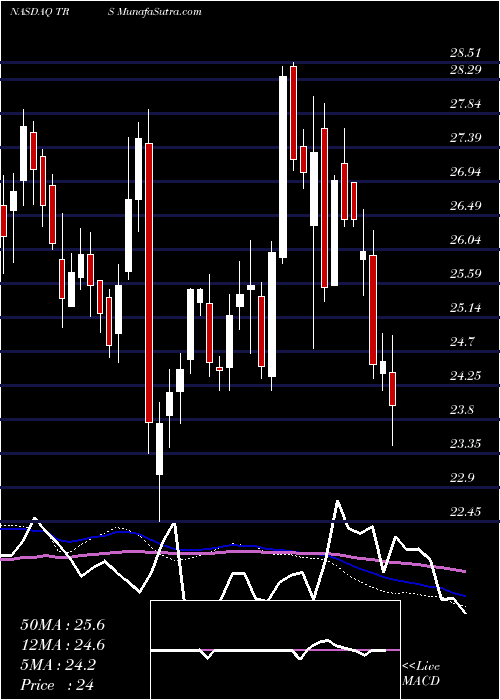The height and width of the screenshot is (700, 500).
Task: Click the 27.39 price level label
Action: tap(465, 138)
